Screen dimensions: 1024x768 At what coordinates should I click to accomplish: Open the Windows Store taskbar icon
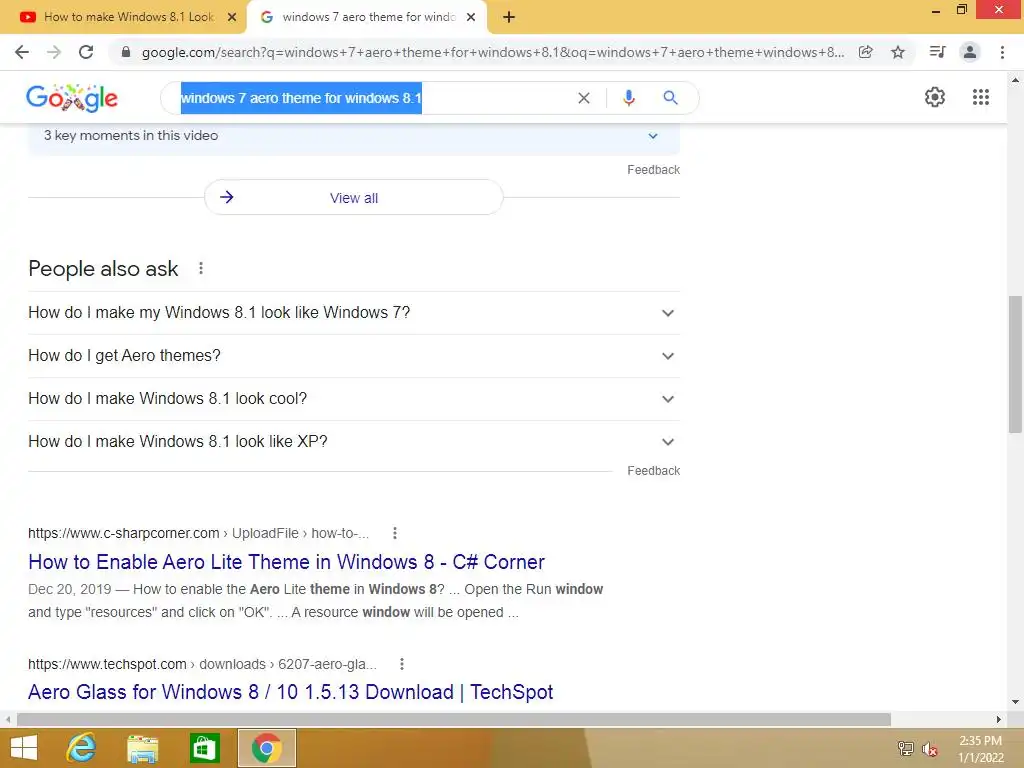click(204, 748)
